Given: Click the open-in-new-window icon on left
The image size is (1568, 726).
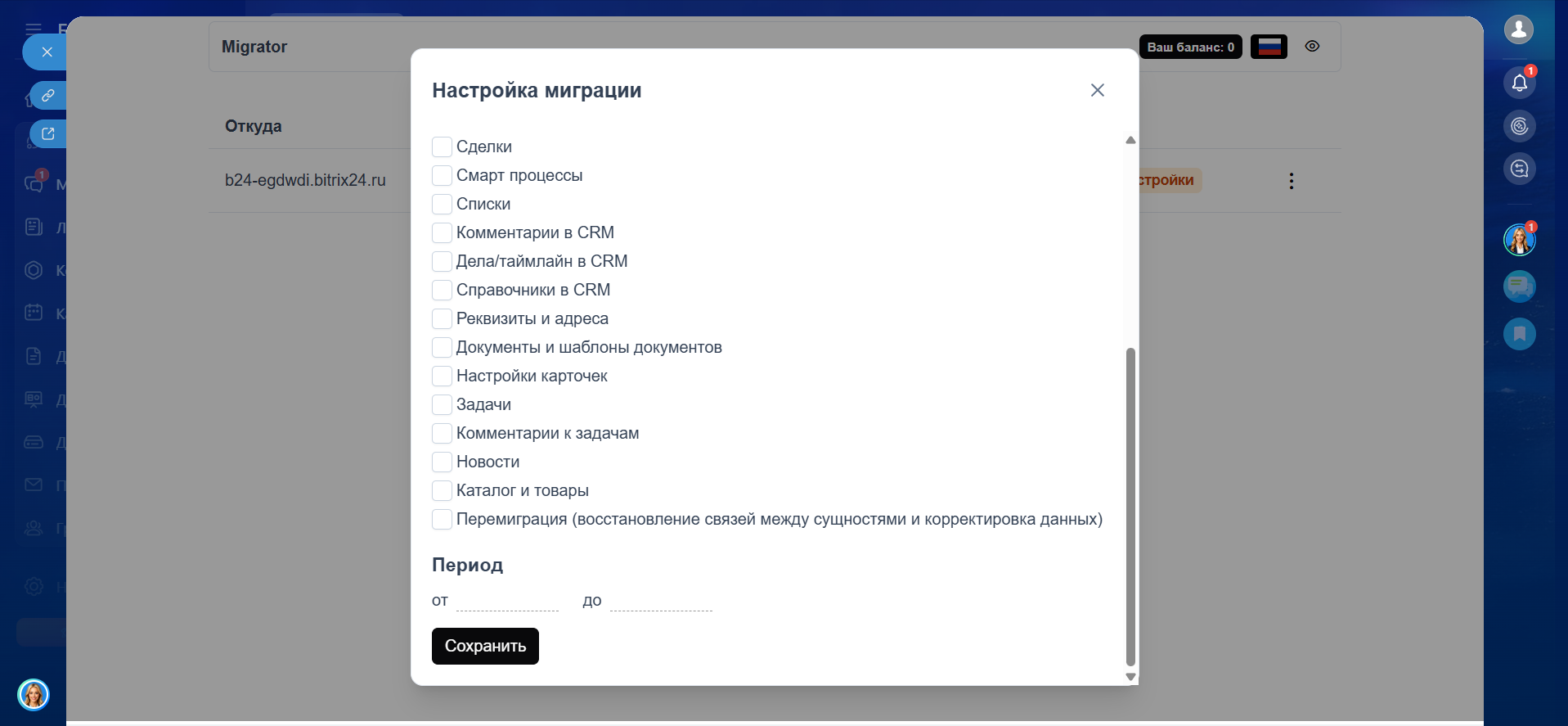Looking at the screenshot, I should (48, 134).
